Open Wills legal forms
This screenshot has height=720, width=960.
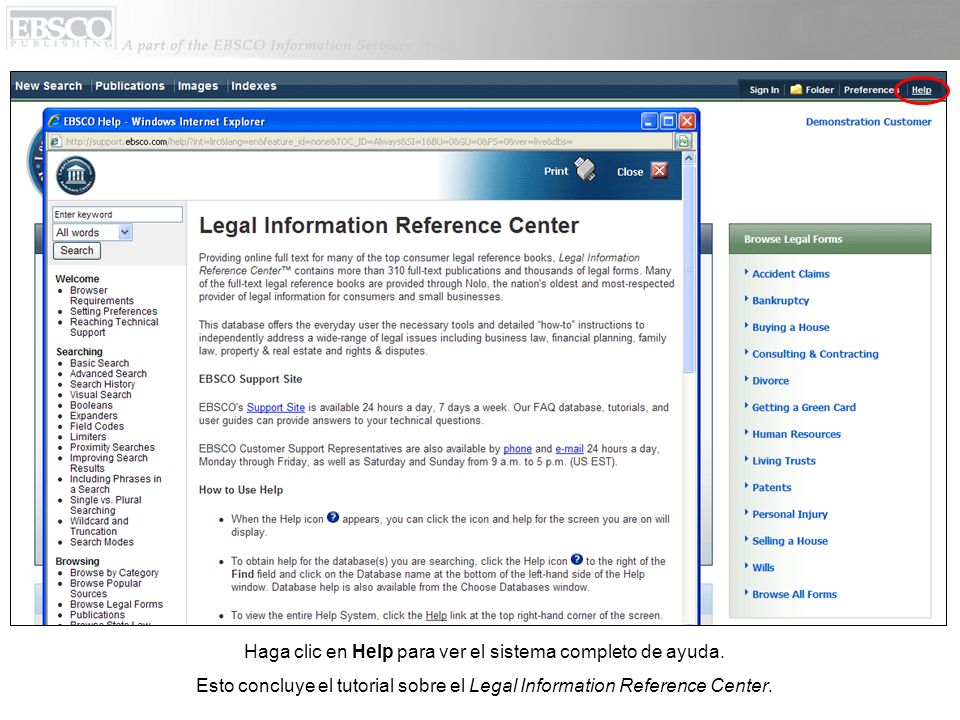pyautogui.click(x=763, y=568)
